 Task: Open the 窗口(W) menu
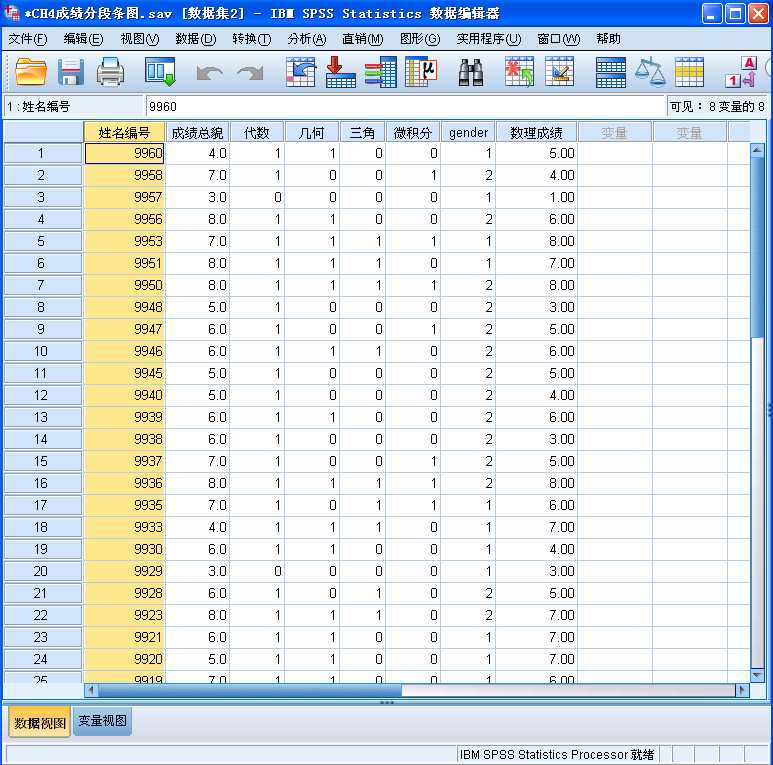tap(559, 39)
